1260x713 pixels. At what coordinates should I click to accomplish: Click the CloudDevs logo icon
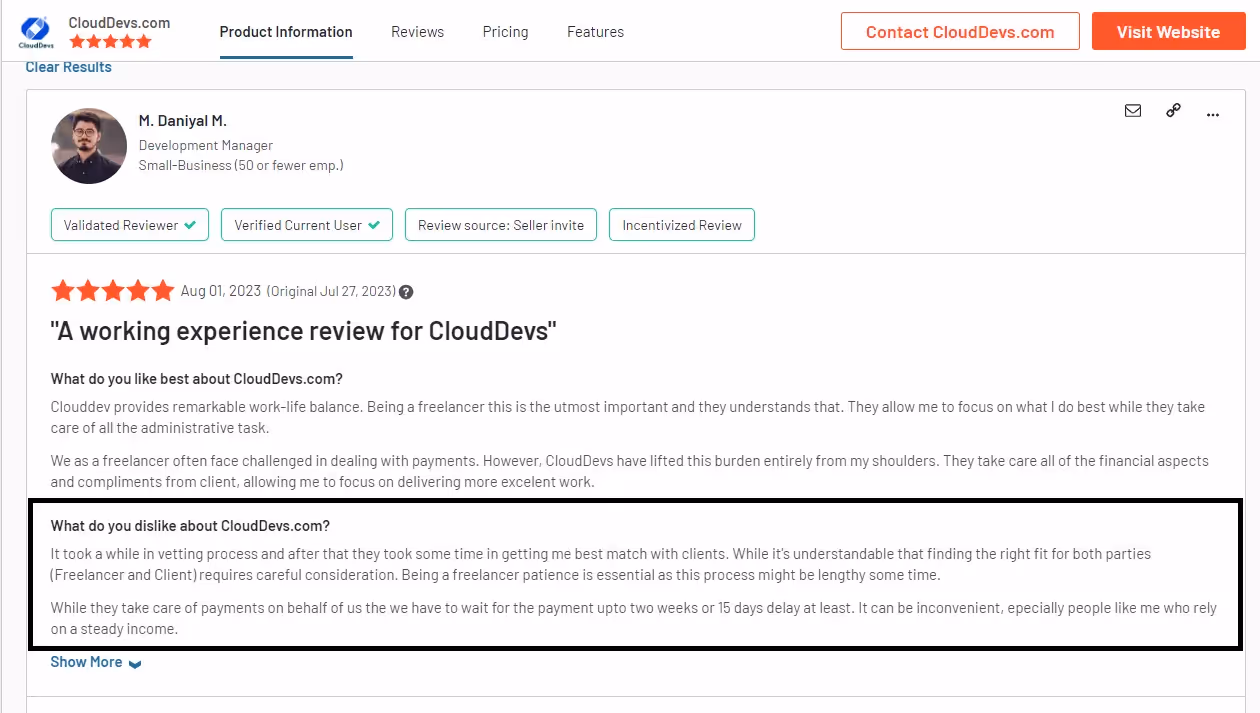(34, 32)
